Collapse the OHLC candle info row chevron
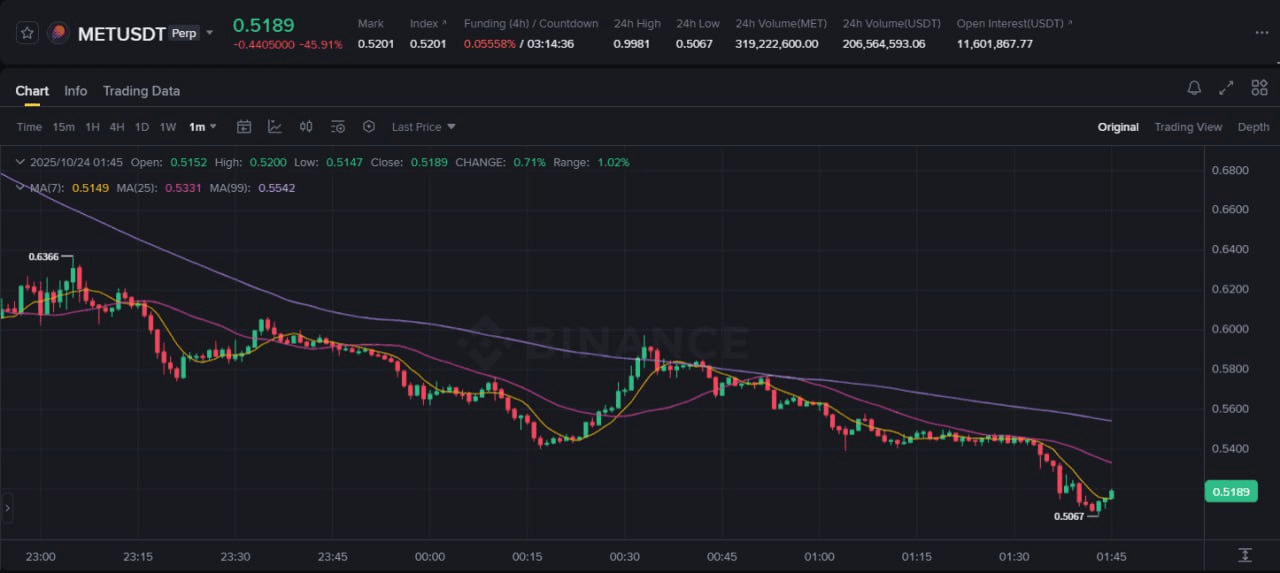This screenshot has height=573, width=1280. coord(20,162)
